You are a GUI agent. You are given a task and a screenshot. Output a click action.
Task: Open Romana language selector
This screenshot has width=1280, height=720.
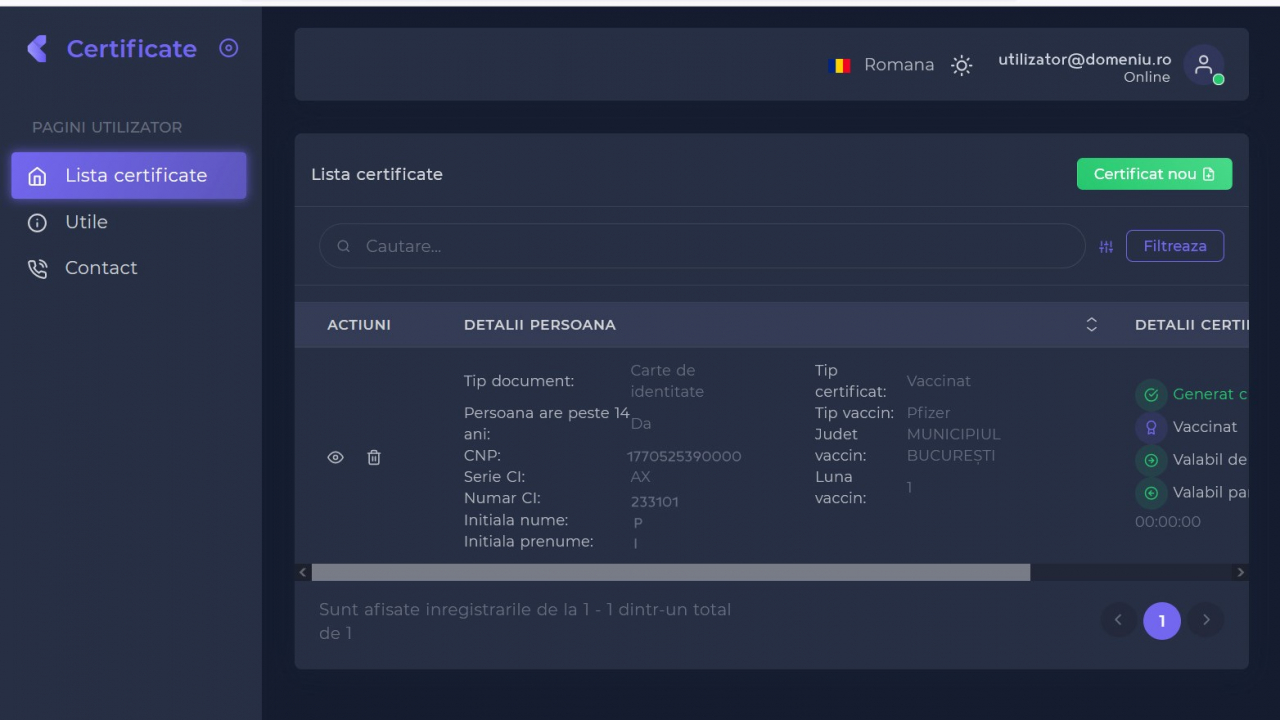tap(882, 65)
